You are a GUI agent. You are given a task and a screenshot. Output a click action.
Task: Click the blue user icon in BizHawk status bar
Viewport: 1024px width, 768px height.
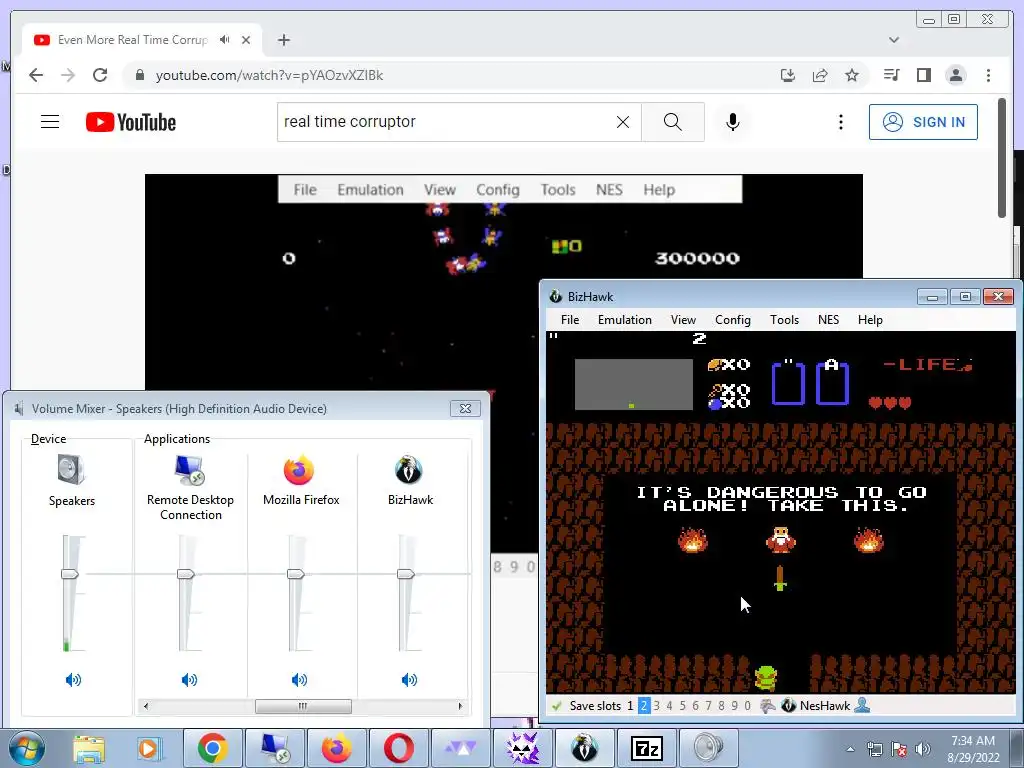[x=862, y=706]
